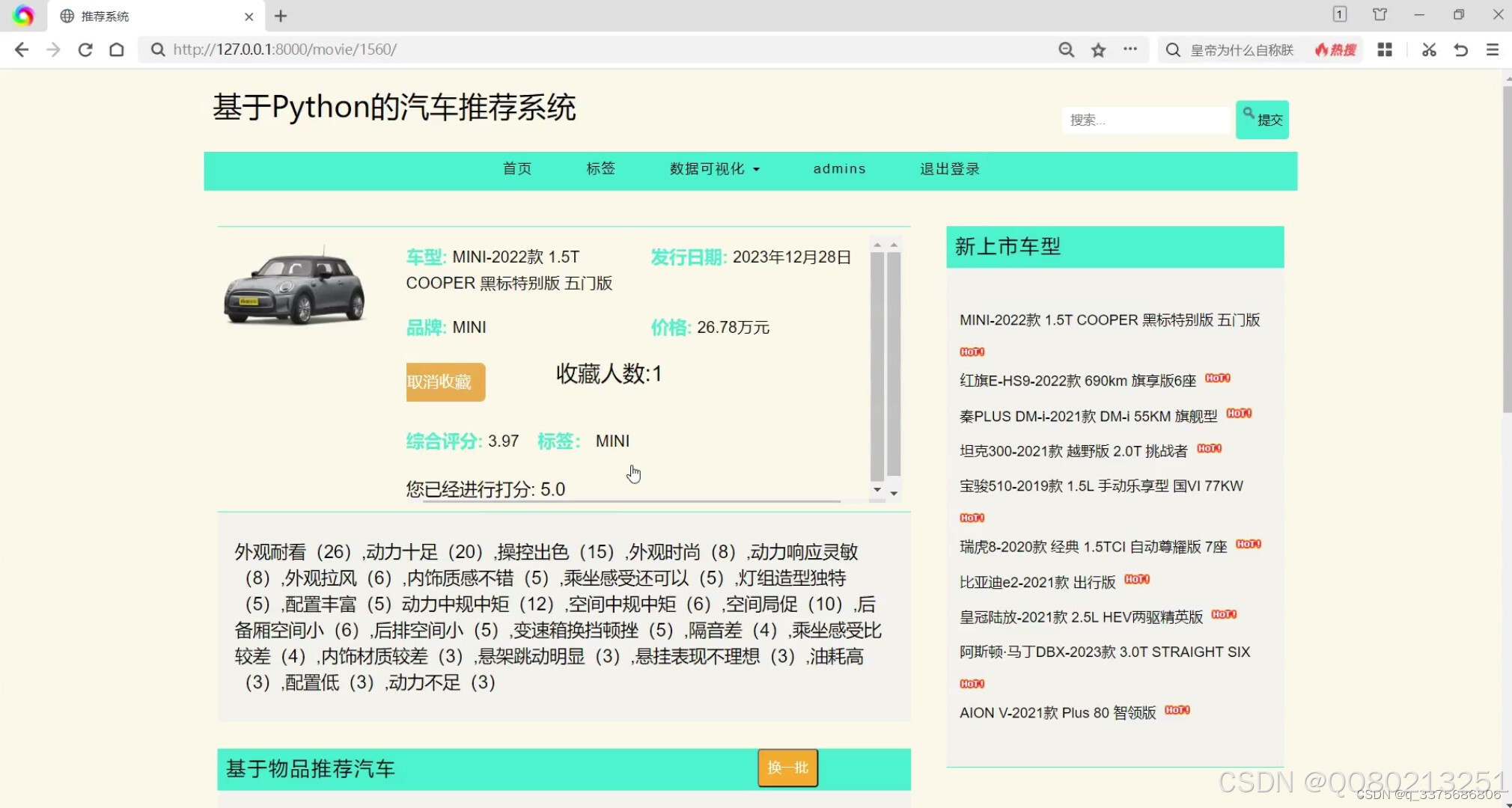Navigate back with the browser back arrow

tap(22, 49)
